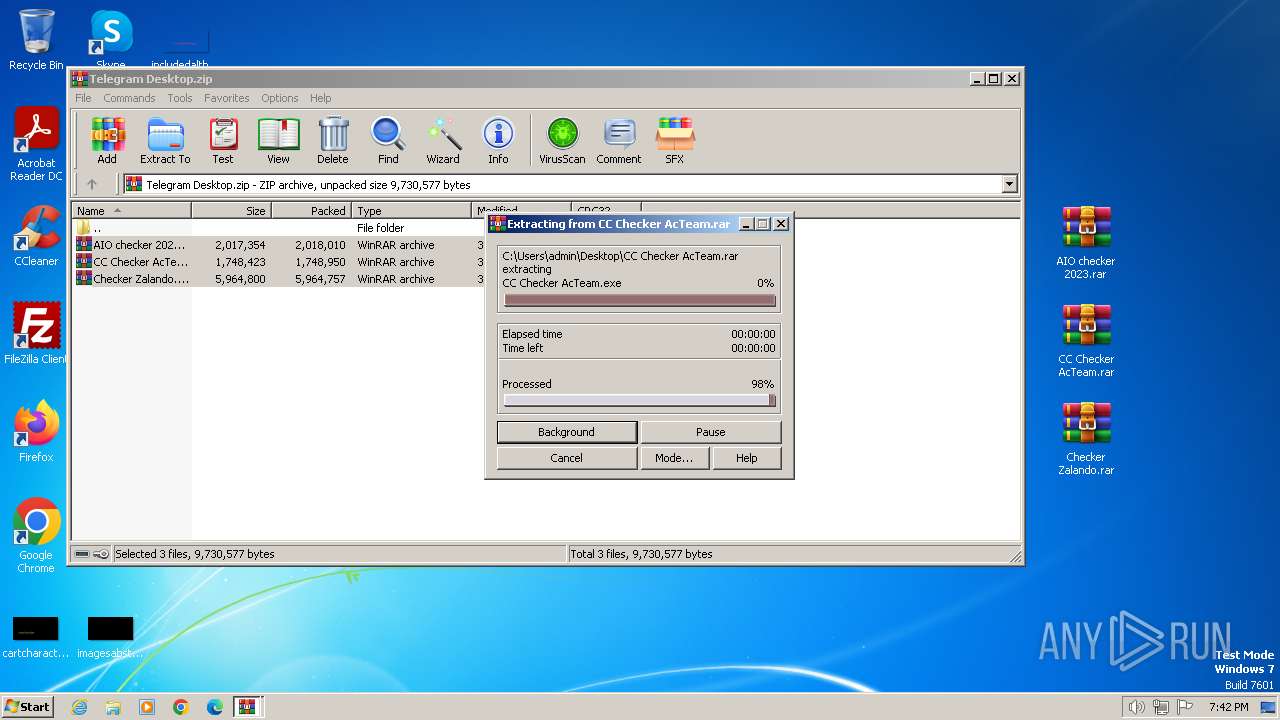
Task: Open the FileZilla Client desktop icon
Action: tap(36, 334)
